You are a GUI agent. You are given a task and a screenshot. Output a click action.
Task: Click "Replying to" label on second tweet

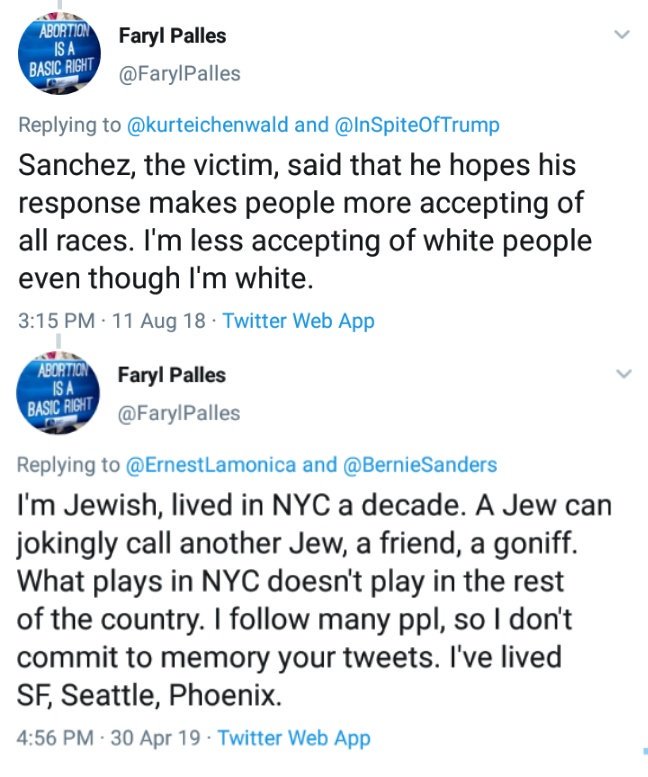[69, 464]
